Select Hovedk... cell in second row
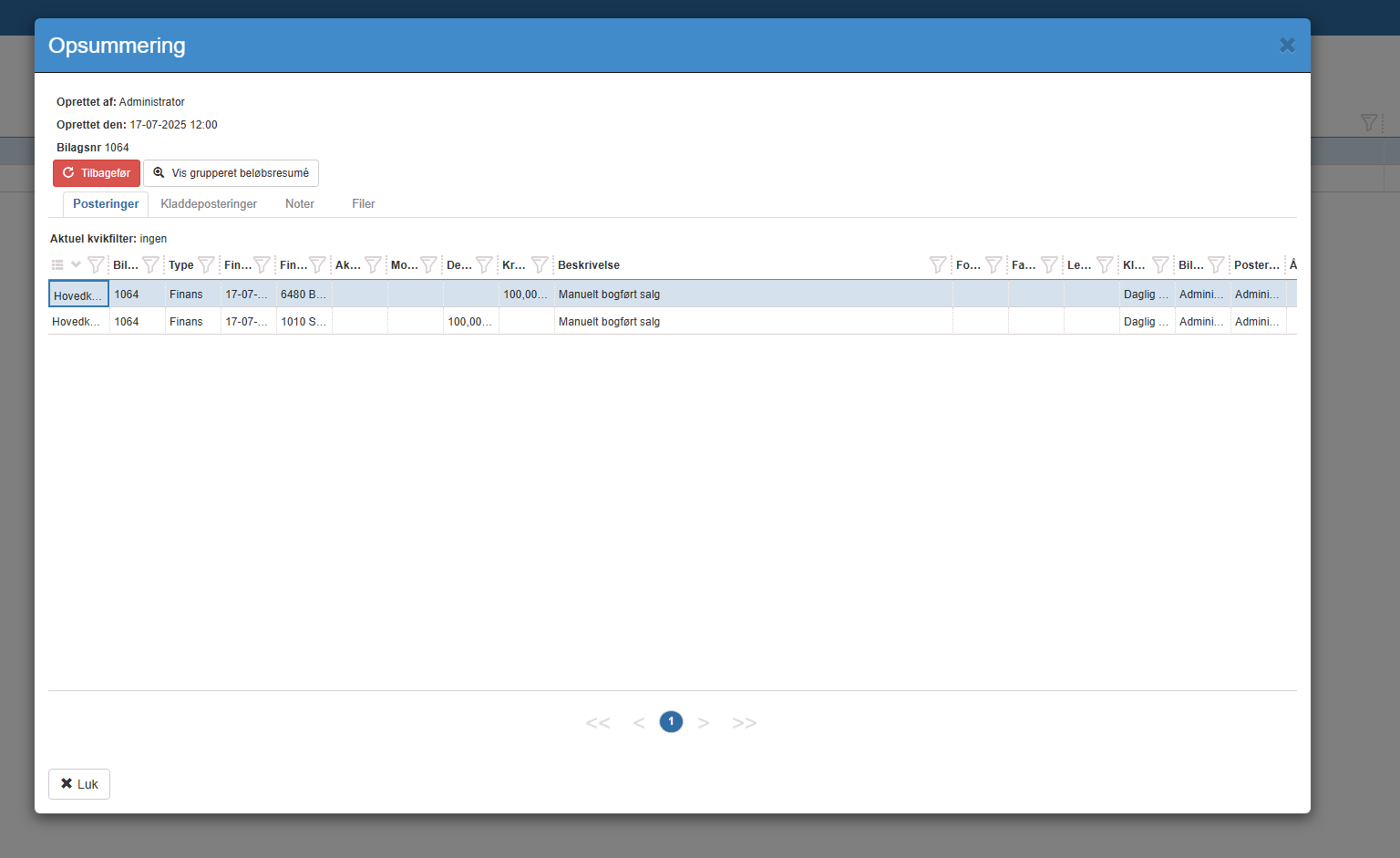 (x=78, y=322)
